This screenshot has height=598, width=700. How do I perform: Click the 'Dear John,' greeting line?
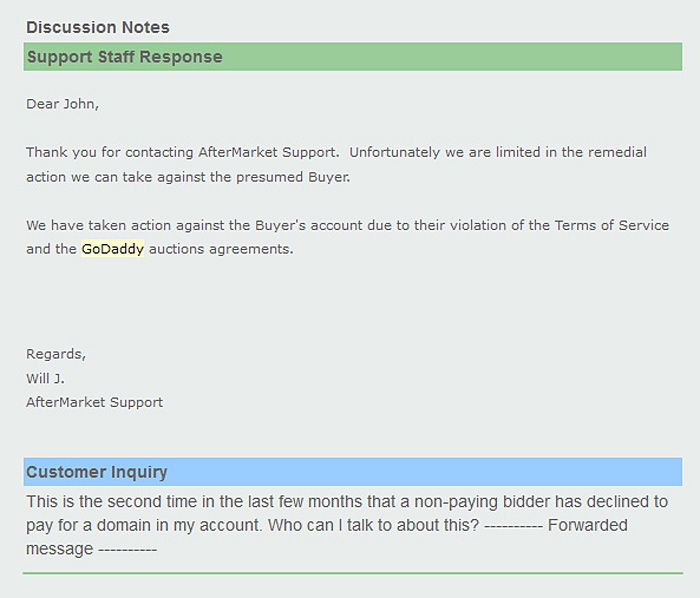click(62, 104)
